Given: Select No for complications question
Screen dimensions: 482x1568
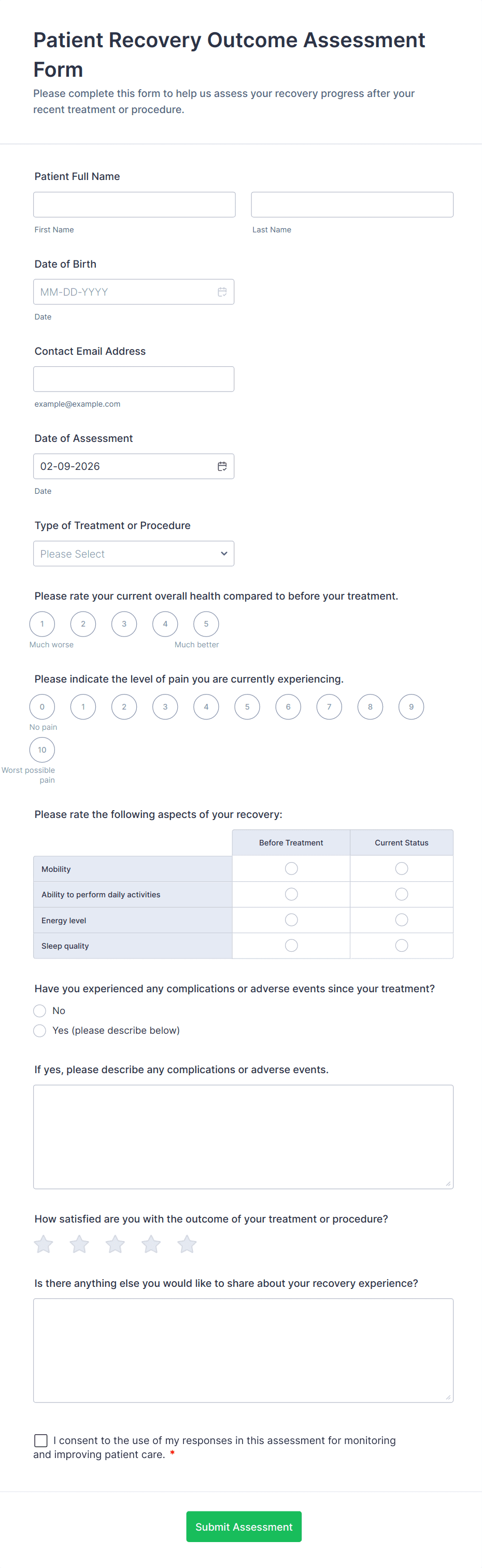Looking at the screenshot, I should pyautogui.click(x=39, y=1011).
